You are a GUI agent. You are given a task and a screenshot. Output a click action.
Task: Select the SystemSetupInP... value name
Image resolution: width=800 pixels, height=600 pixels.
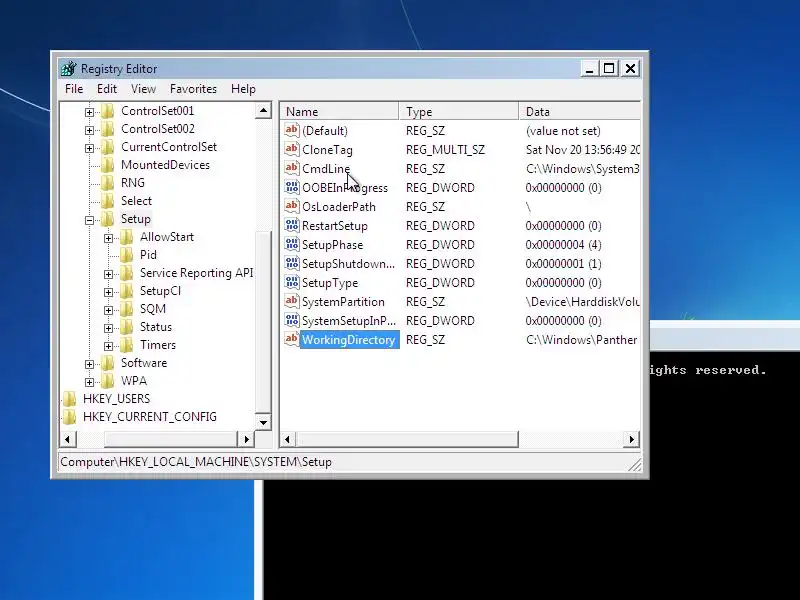click(x=349, y=321)
